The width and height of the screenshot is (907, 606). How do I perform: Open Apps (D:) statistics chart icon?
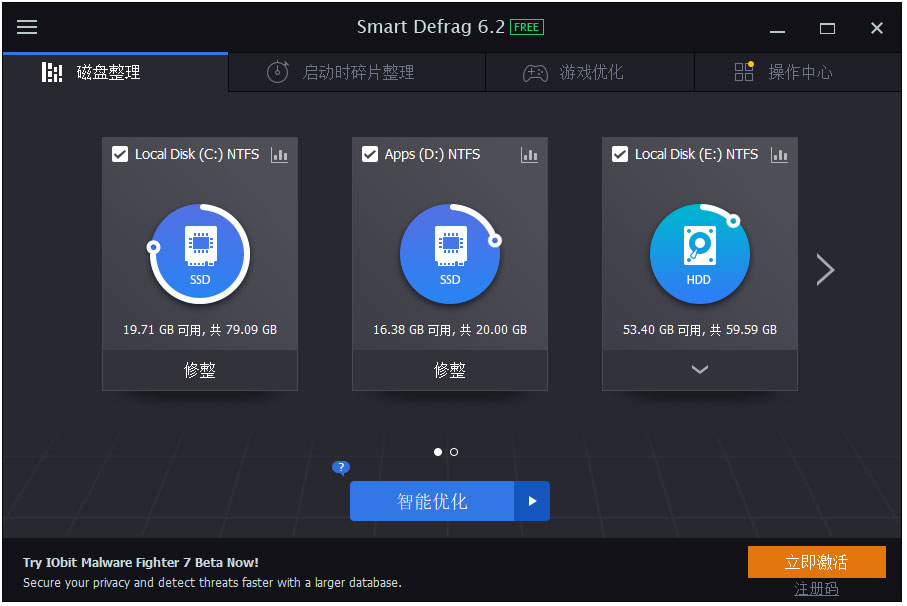(530, 155)
